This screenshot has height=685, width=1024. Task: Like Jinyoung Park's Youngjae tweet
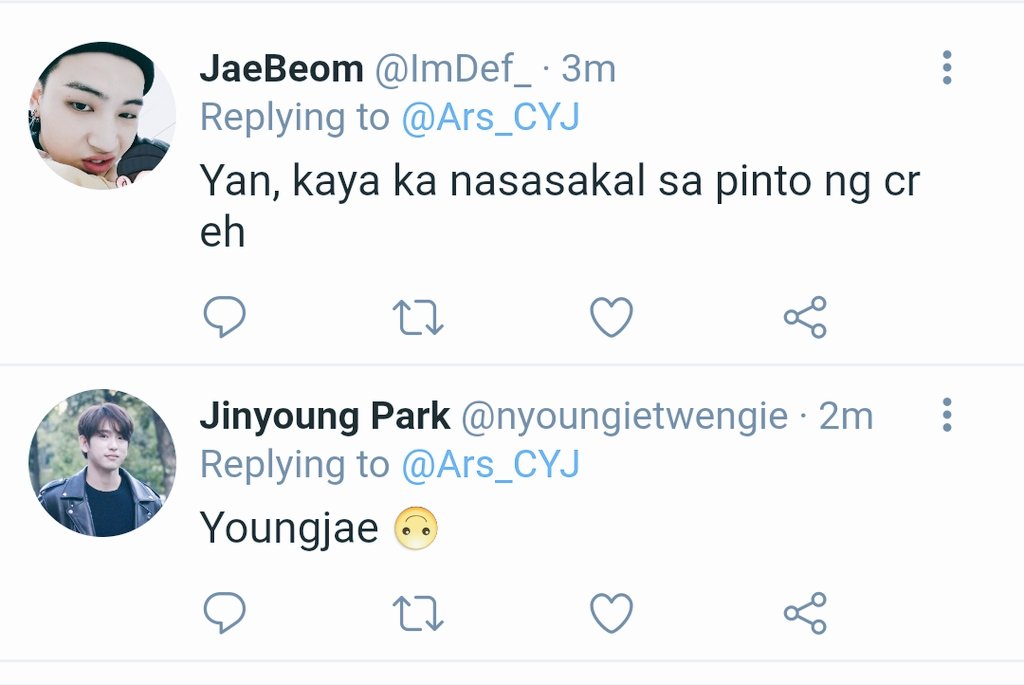[611, 613]
